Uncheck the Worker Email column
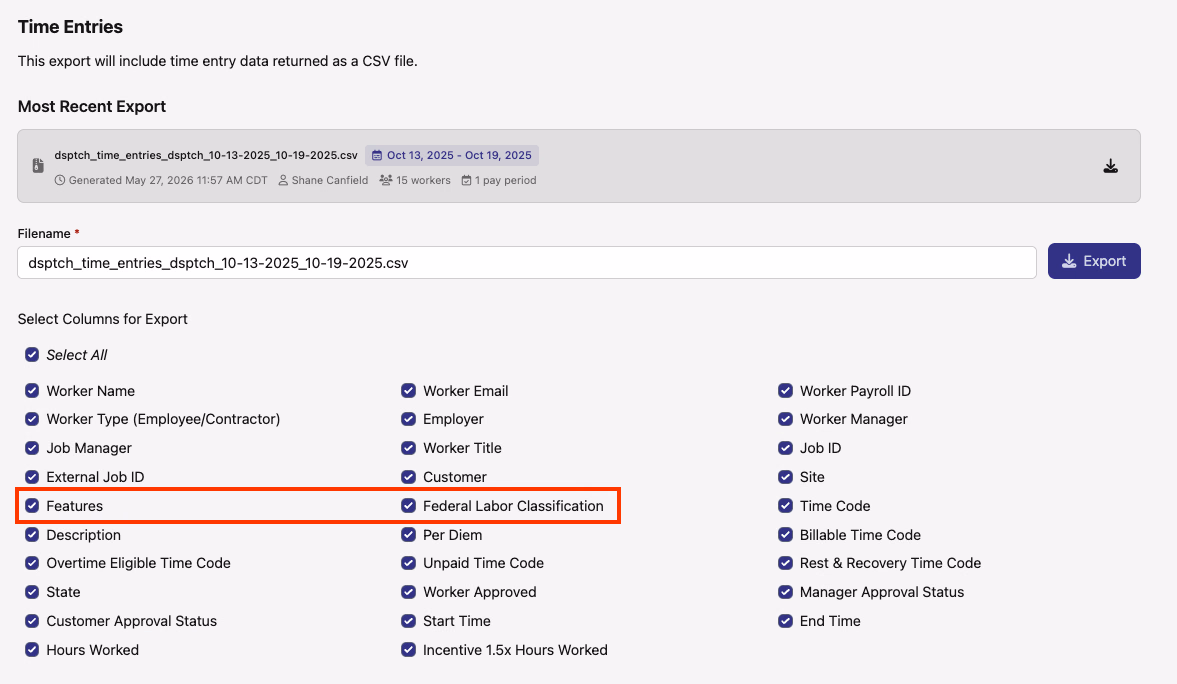The image size is (1177, 684). pyautogui.click(x=408, y=390)
